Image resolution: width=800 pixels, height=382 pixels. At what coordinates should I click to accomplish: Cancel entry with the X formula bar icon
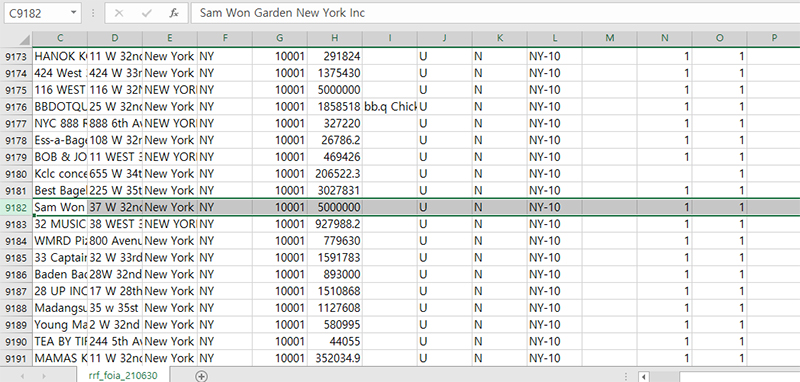click(x=119, y=13)
